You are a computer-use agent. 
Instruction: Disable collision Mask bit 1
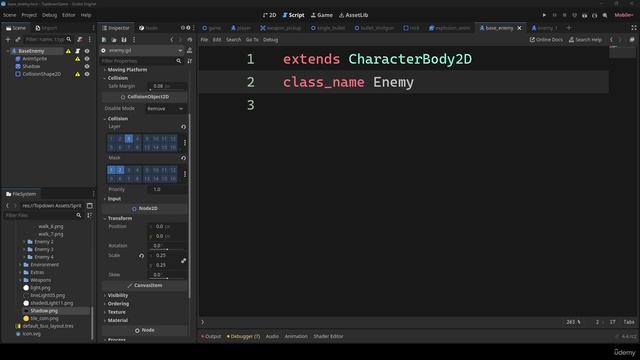coord(111,170)
